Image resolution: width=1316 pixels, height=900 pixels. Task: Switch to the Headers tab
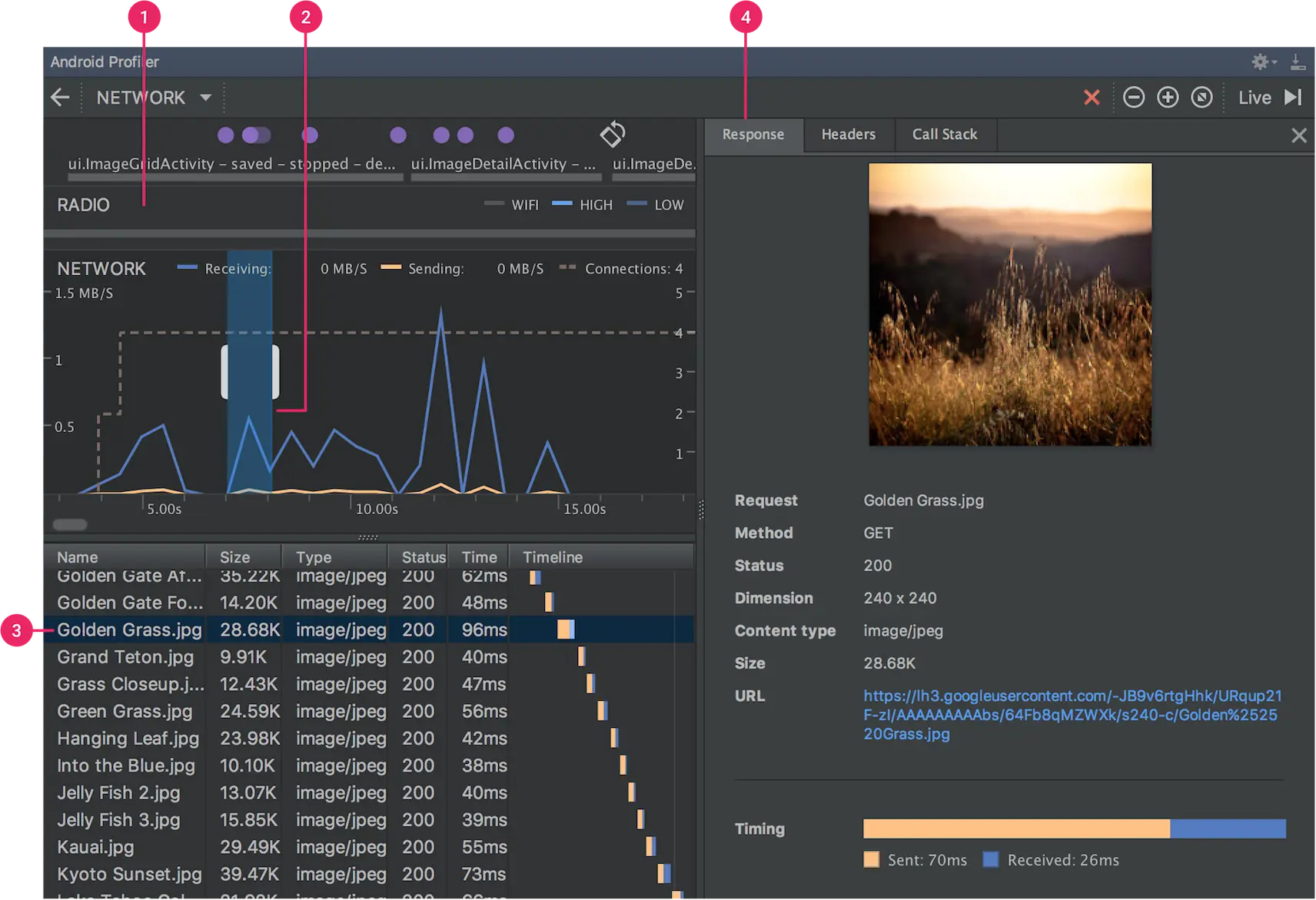pyautogui.click(x=848, y=135)
